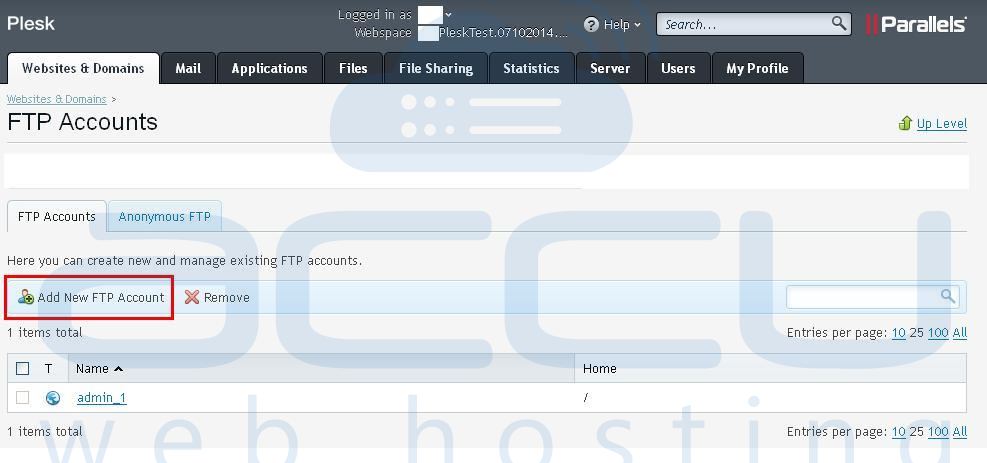
Task: Click the Help question mark icon
Action: click(x=591, y=25)
